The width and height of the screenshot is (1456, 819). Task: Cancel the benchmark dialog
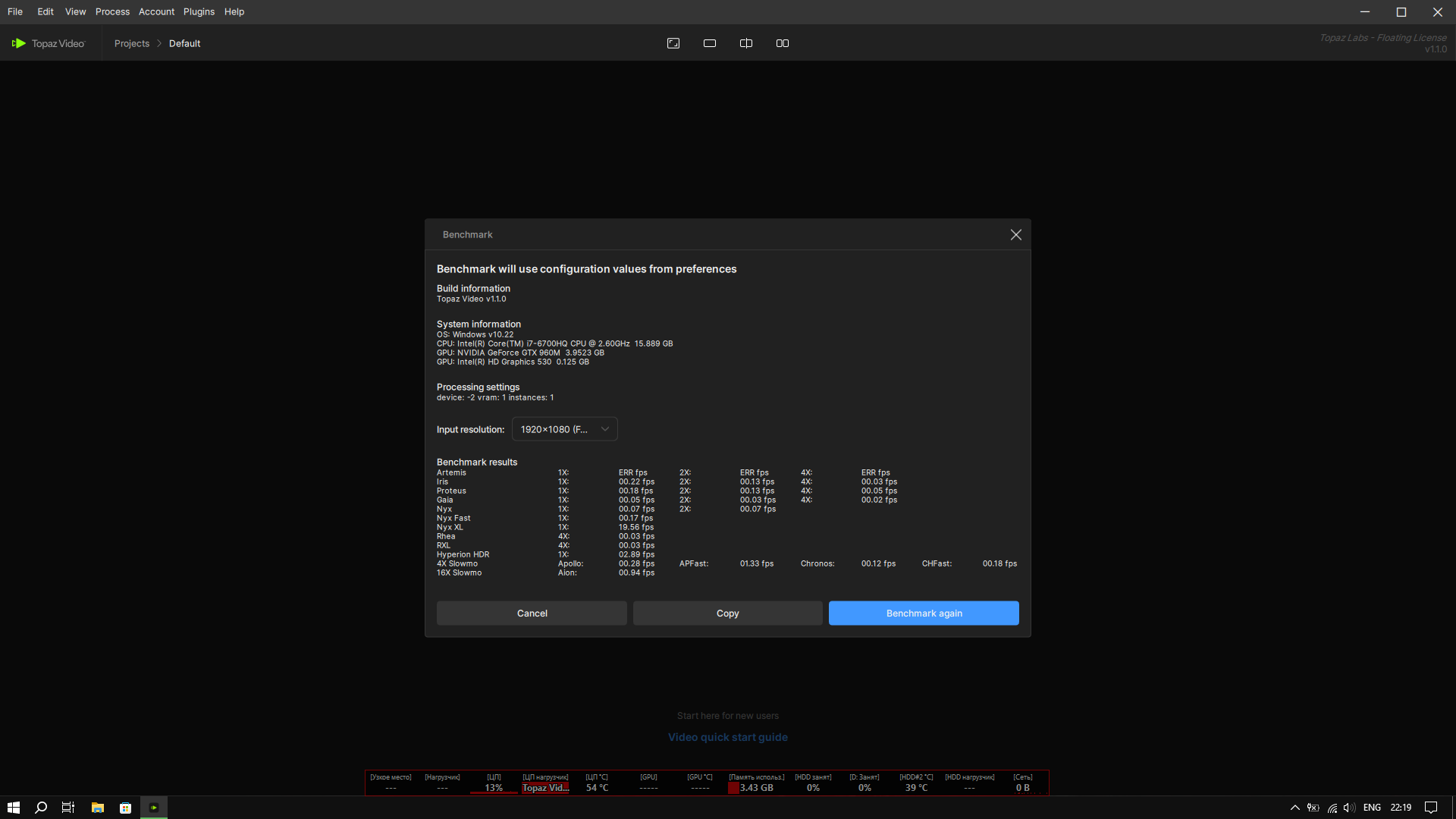pyautogui.click(x=532, y=613)
